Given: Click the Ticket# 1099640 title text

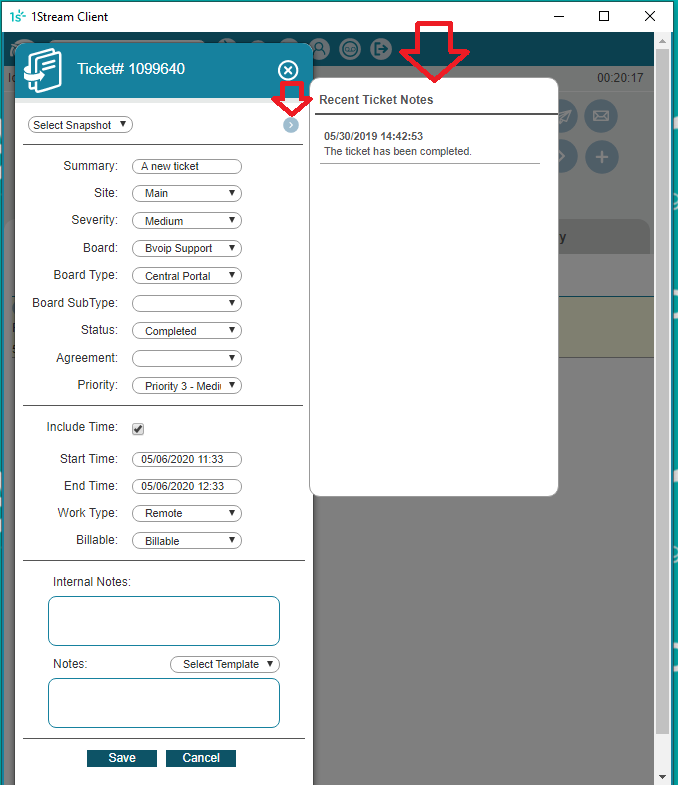Looking at the screenshot, I should click(x=131, y=69).
